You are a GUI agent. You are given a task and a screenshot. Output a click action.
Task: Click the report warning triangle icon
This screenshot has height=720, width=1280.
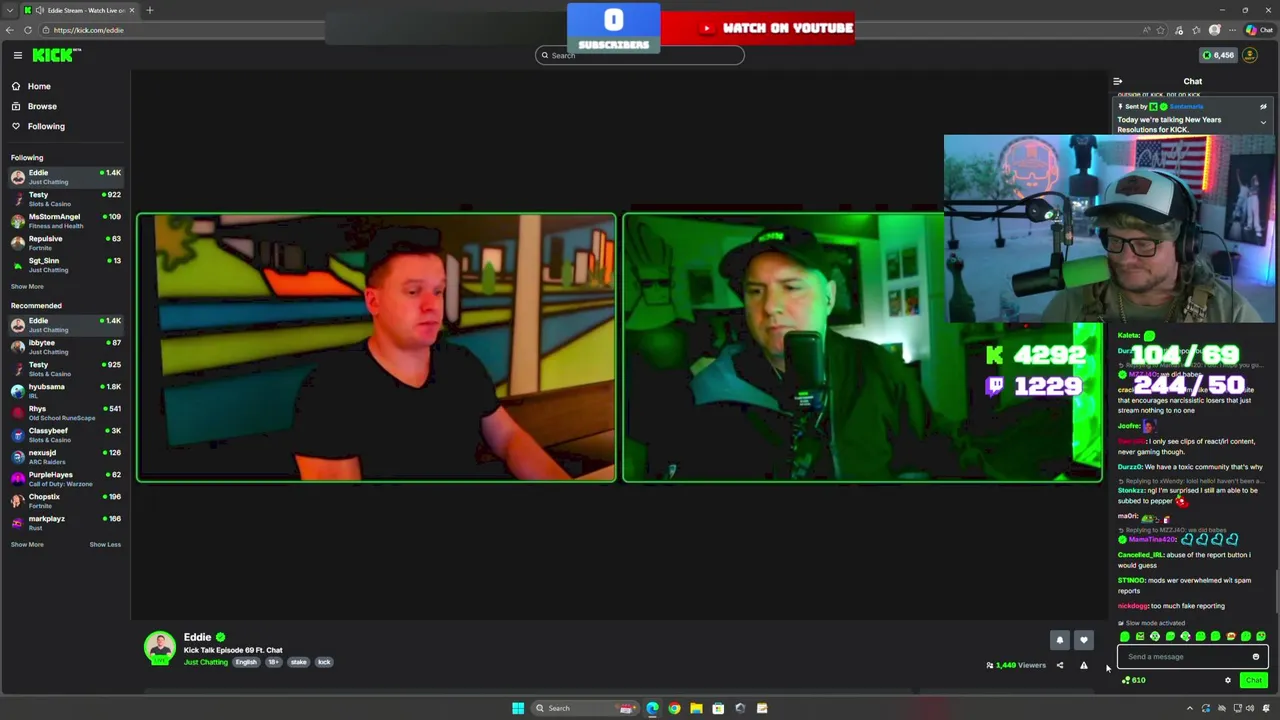(1083, 665)
